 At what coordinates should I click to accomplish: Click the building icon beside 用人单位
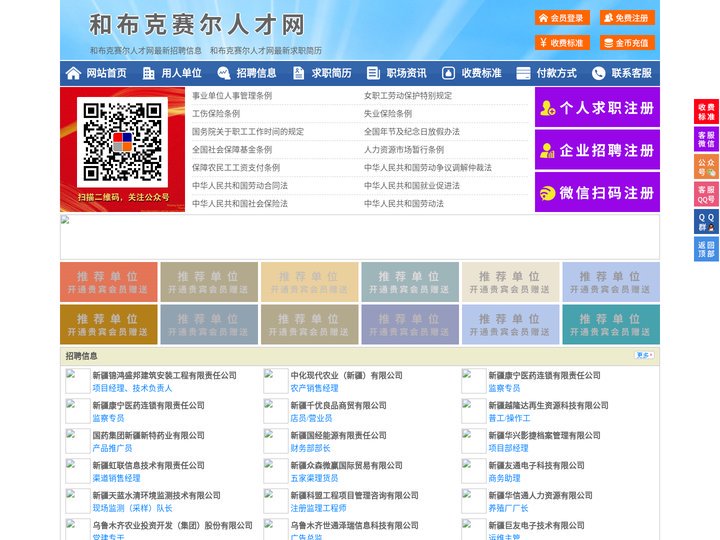[148, 73]
